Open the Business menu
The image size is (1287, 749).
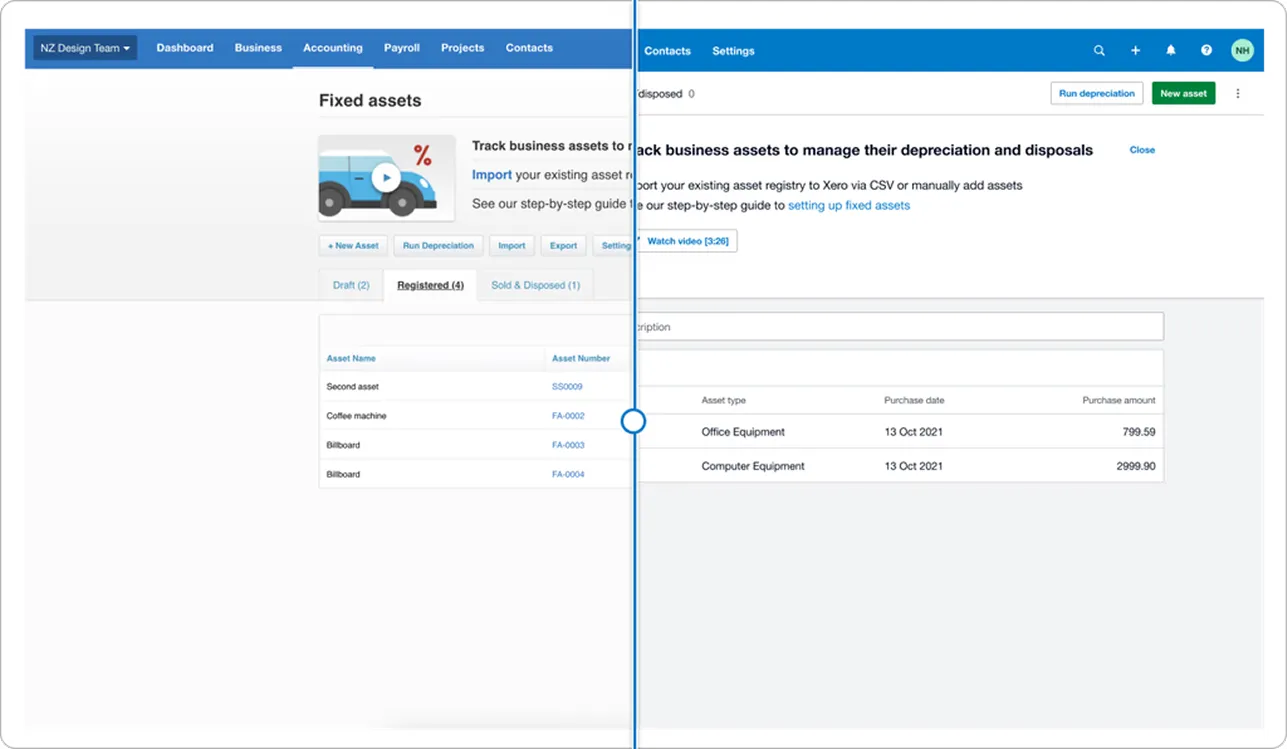pyautogui.click(x=258, y=48)
